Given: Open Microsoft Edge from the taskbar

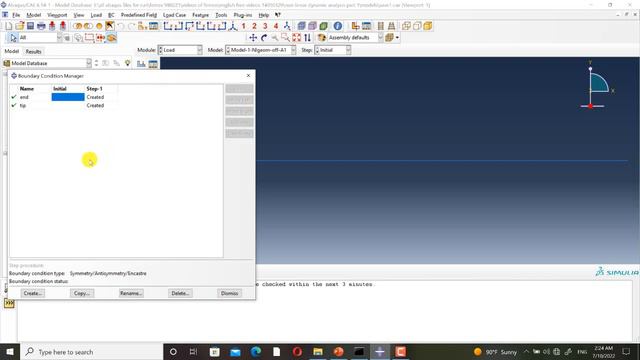Looking at the screenshot, I should pyautogui.click(x=256, y=352).
